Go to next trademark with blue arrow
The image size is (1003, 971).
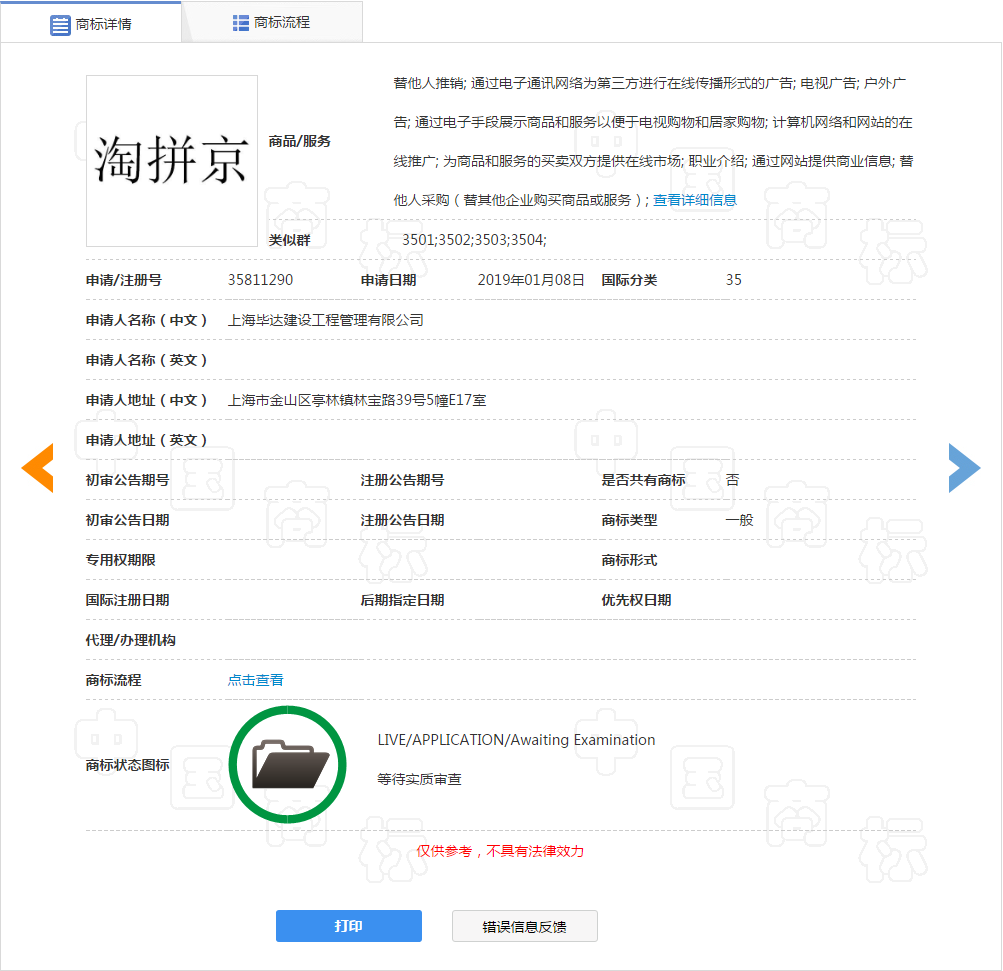(x=964, y=468)
